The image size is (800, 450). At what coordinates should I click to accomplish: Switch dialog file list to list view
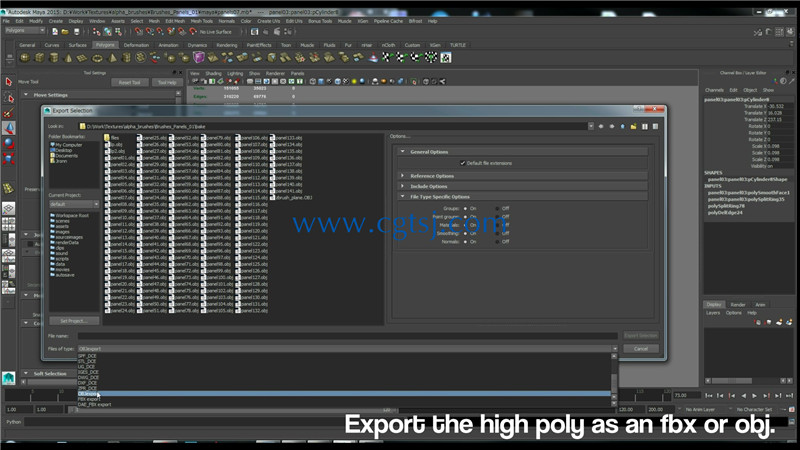(x=644, y=126)
